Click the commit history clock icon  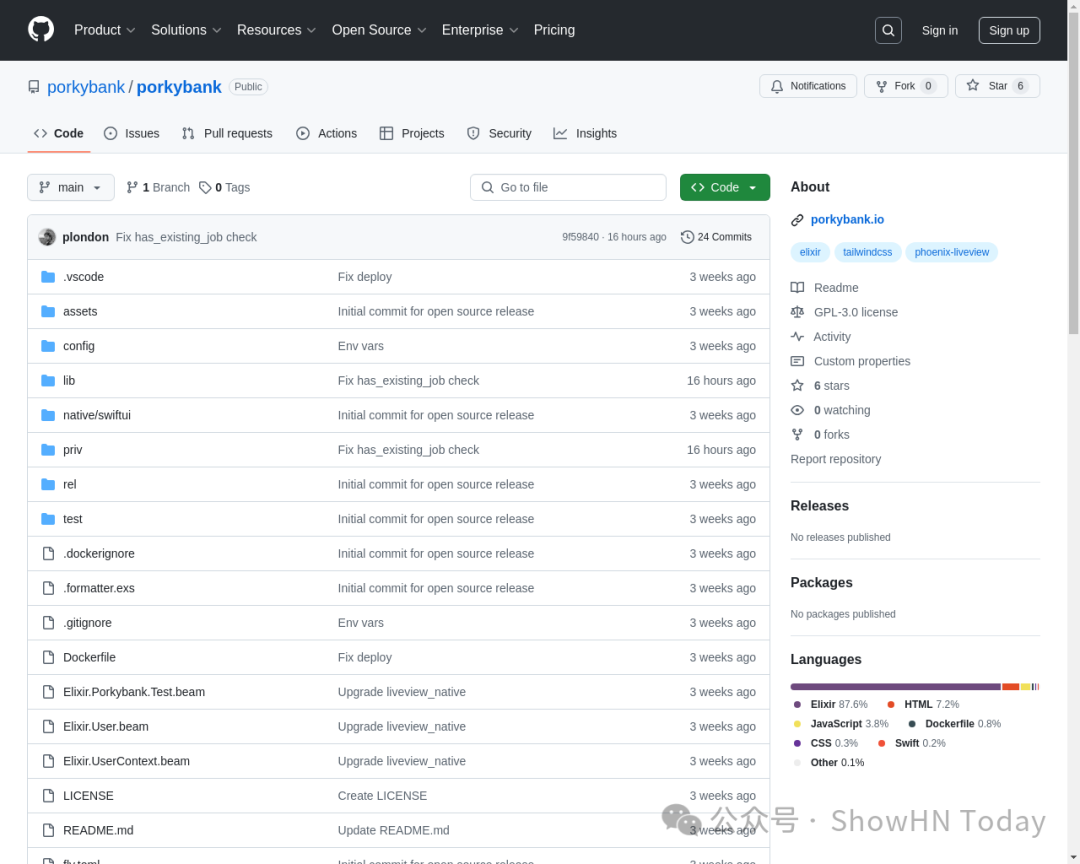click(687, 237)
